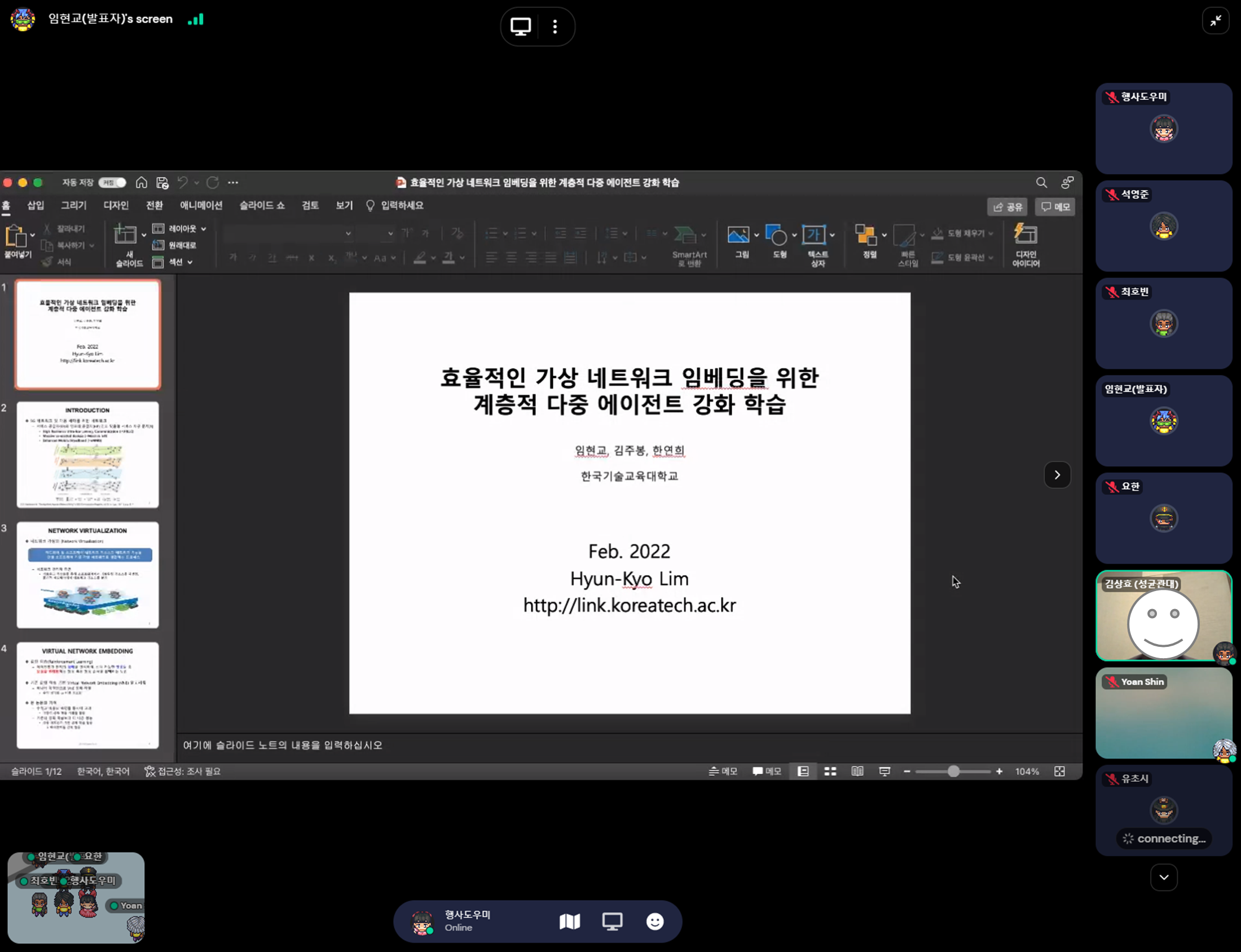Click the search magnifier in PowerPoint title bar
Screen dimensions: 1241x952
click(1041, 183)
